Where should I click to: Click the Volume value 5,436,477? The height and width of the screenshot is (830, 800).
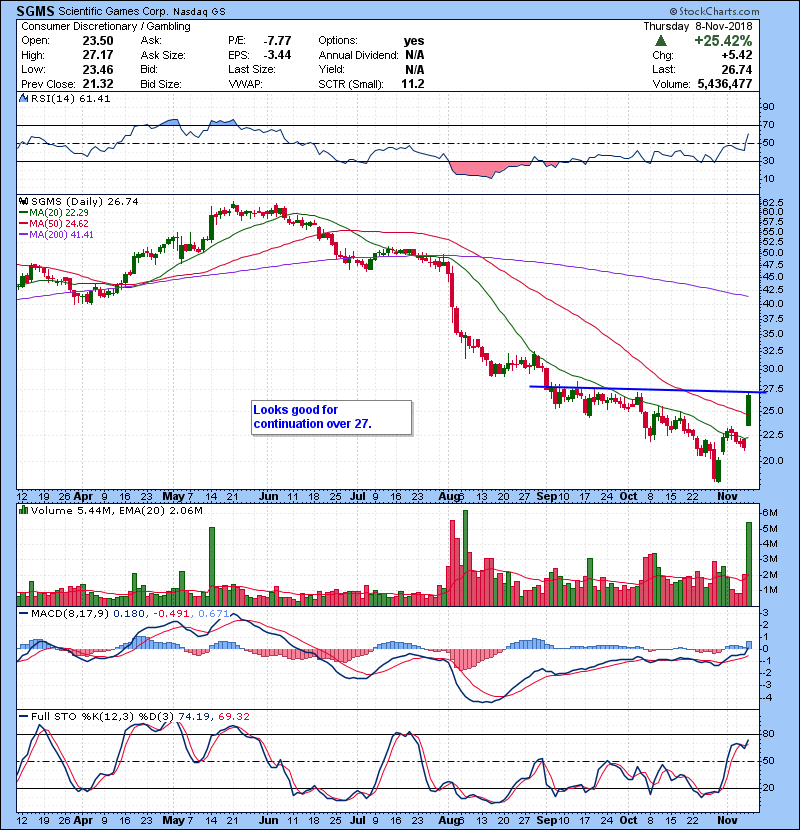(x=725, y=84)
